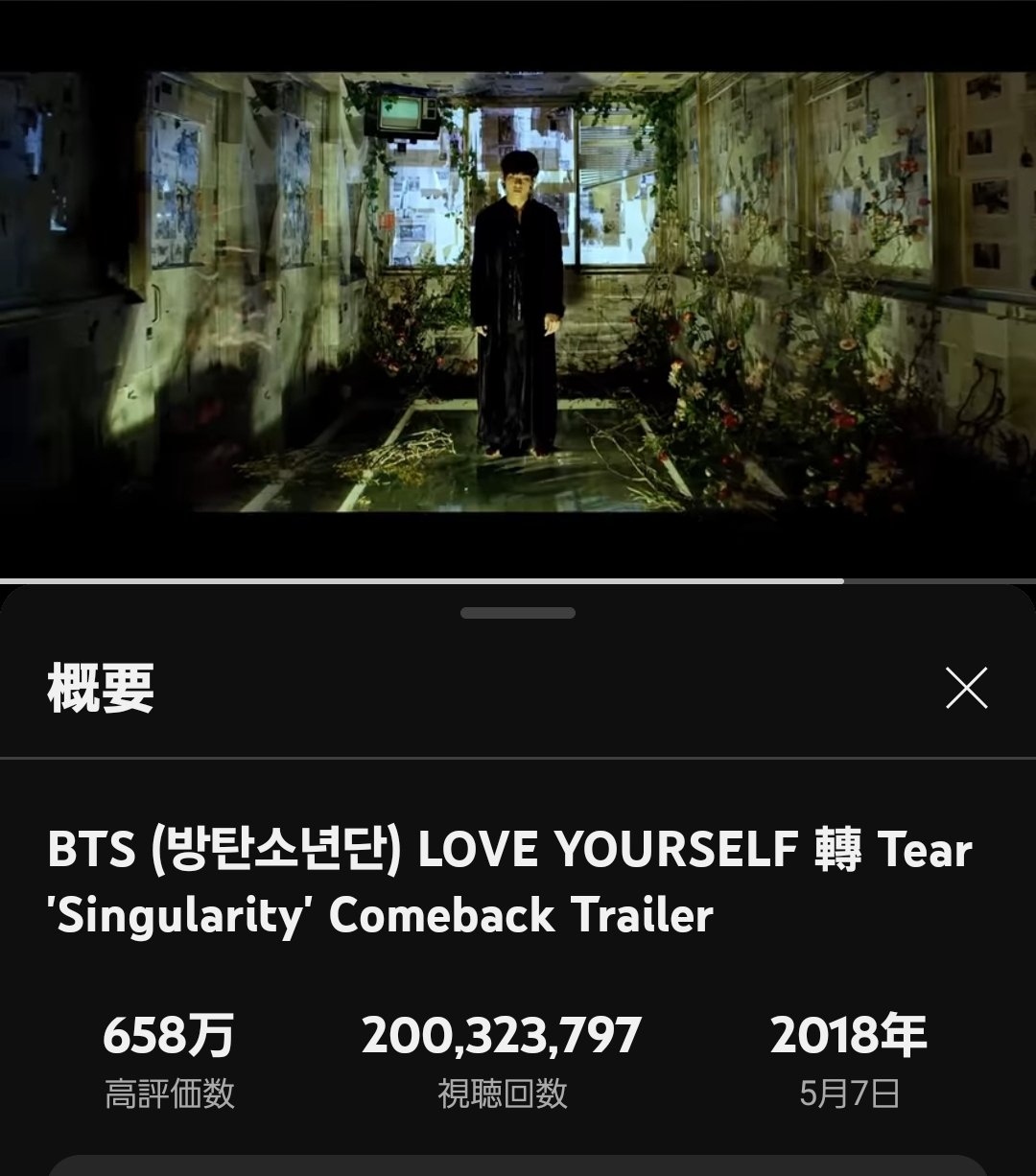The height and width of the screenshot is (1176, 1036).
Task: Tap the 658万 like count
Action: point(168,1036)
